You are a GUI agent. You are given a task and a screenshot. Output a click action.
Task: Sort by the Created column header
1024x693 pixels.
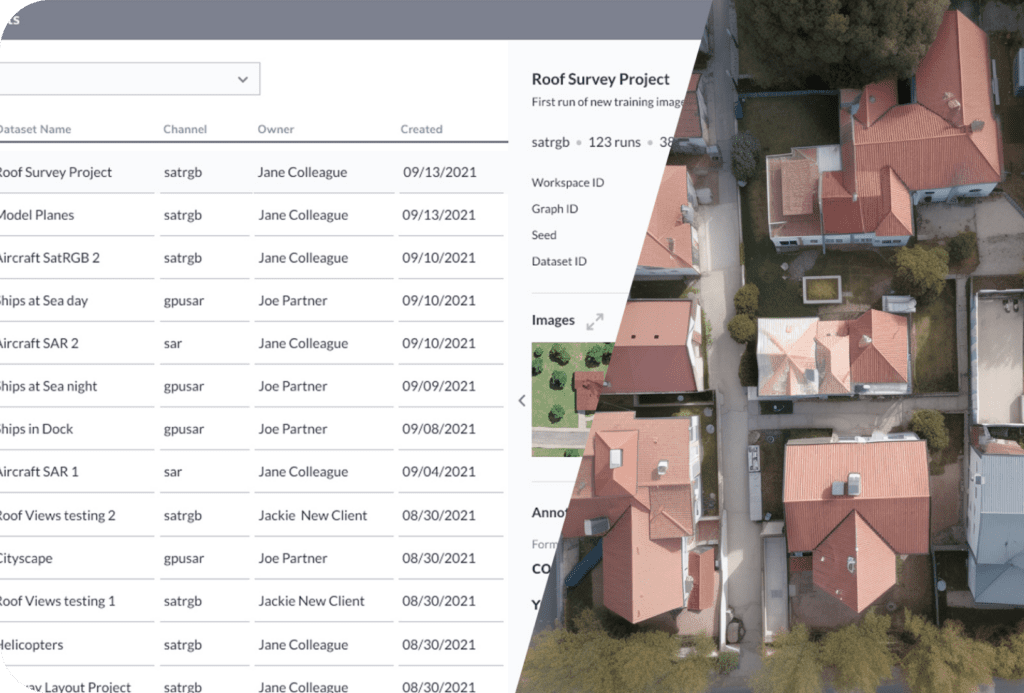tap(420, 128)
